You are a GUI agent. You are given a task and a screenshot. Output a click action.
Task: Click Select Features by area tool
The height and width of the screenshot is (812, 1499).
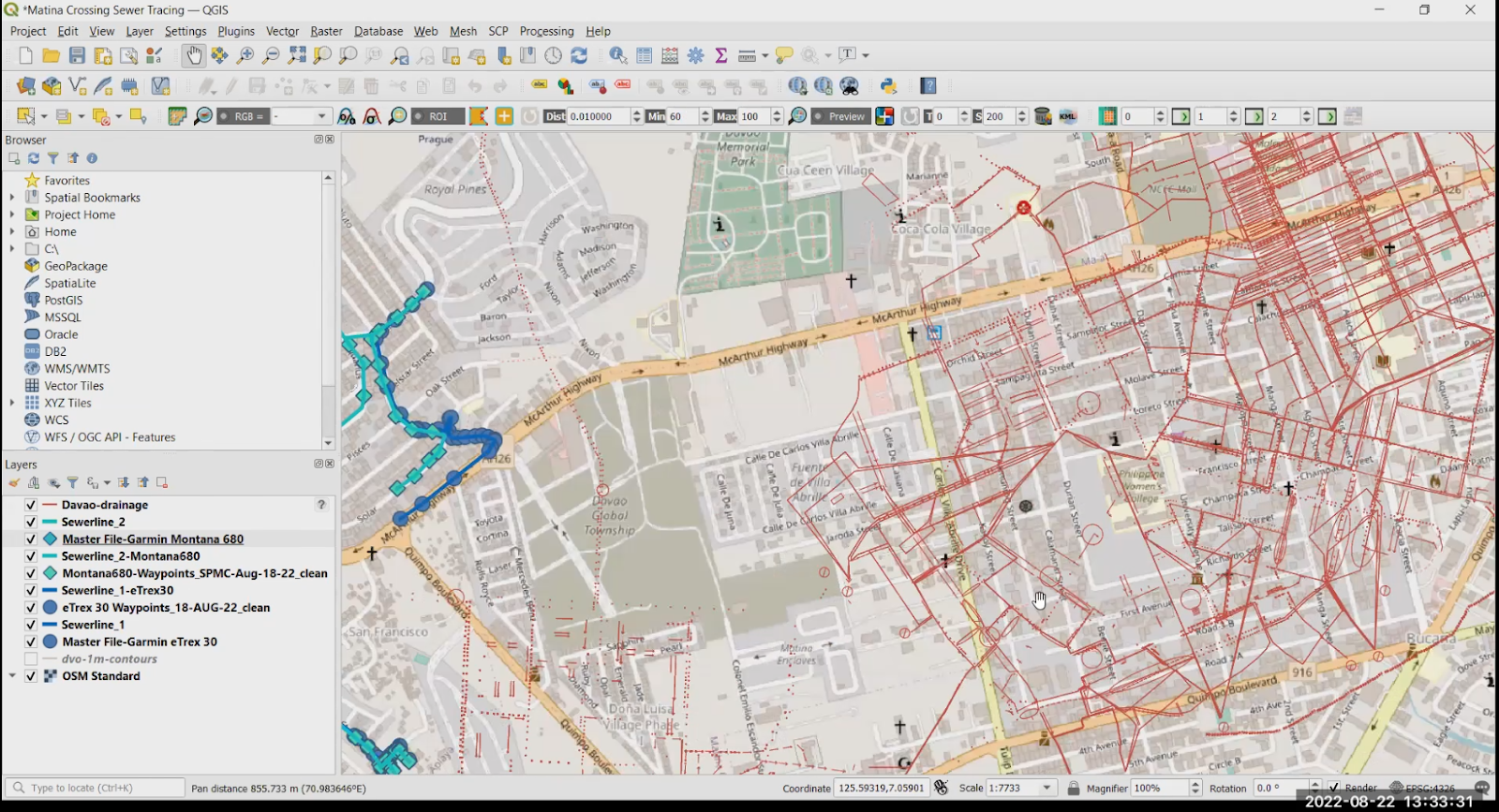click(25, 116)
